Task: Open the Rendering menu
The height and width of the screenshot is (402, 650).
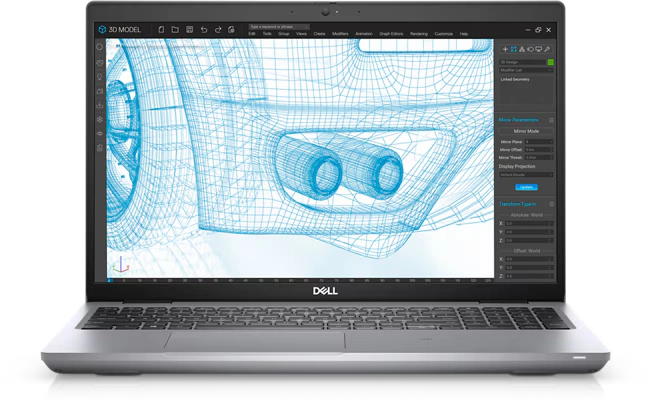Action: coord(419,34)
